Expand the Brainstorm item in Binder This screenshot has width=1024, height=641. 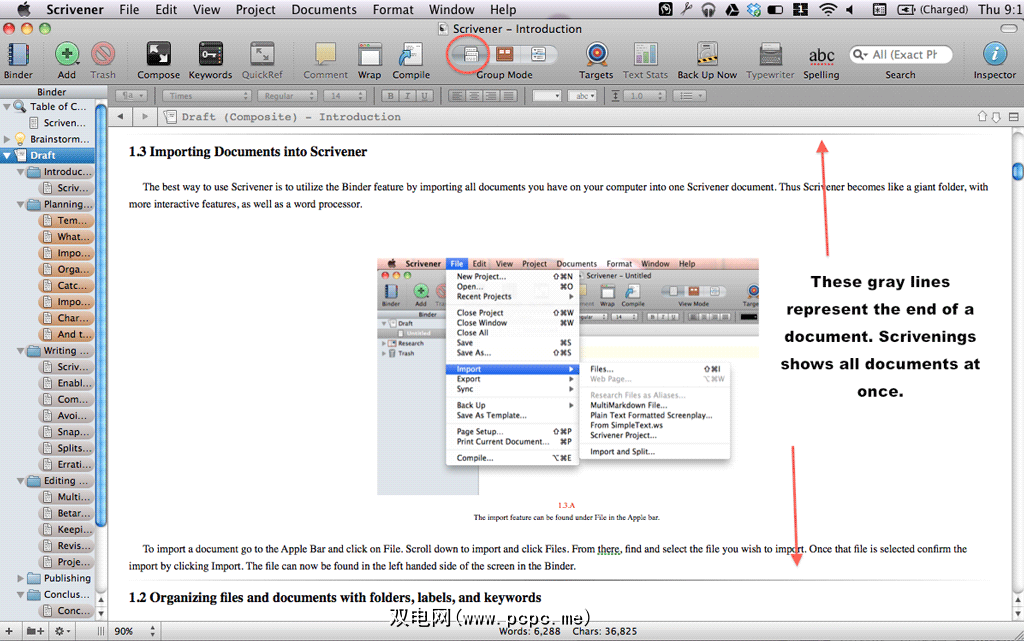(8, 139)
